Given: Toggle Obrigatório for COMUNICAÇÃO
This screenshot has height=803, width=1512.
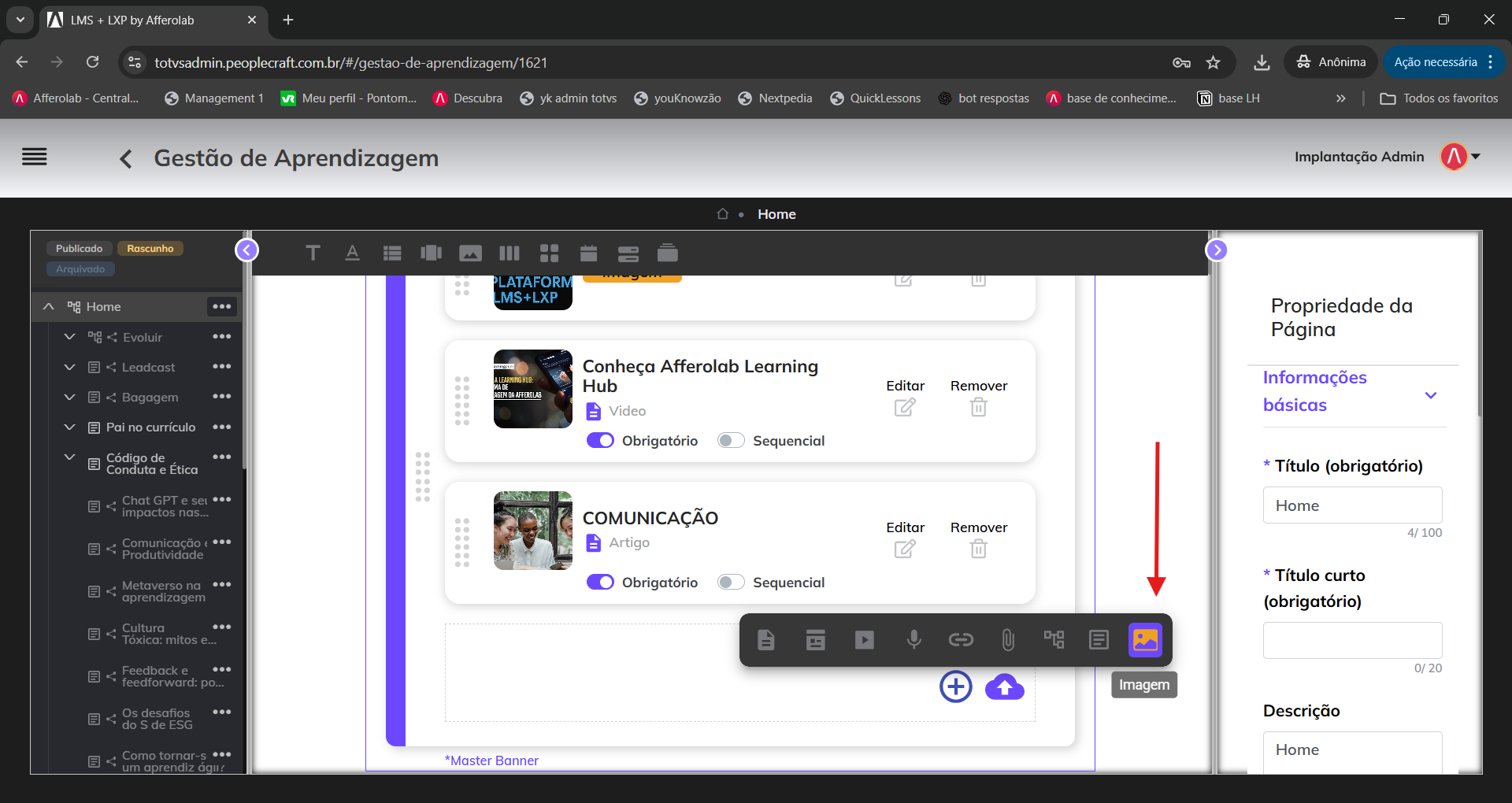Looking at the screenshot, I should pos(600,582).
